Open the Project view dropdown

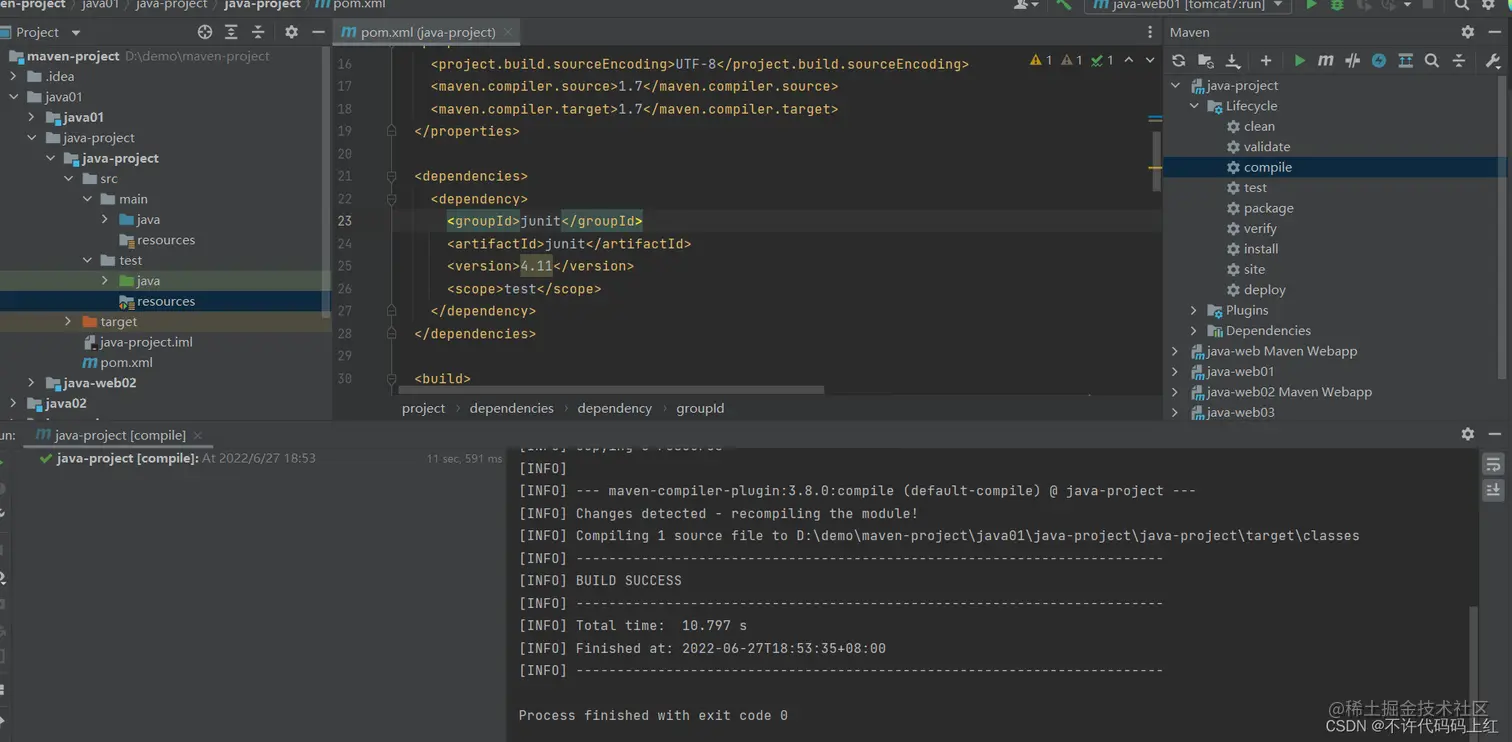point(76,32)
